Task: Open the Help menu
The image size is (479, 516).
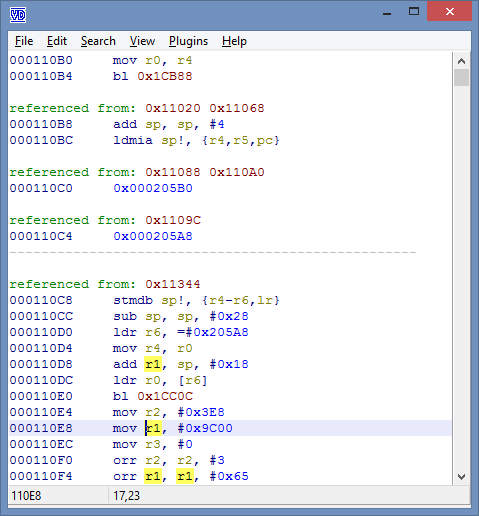Action: pos(234,41)
